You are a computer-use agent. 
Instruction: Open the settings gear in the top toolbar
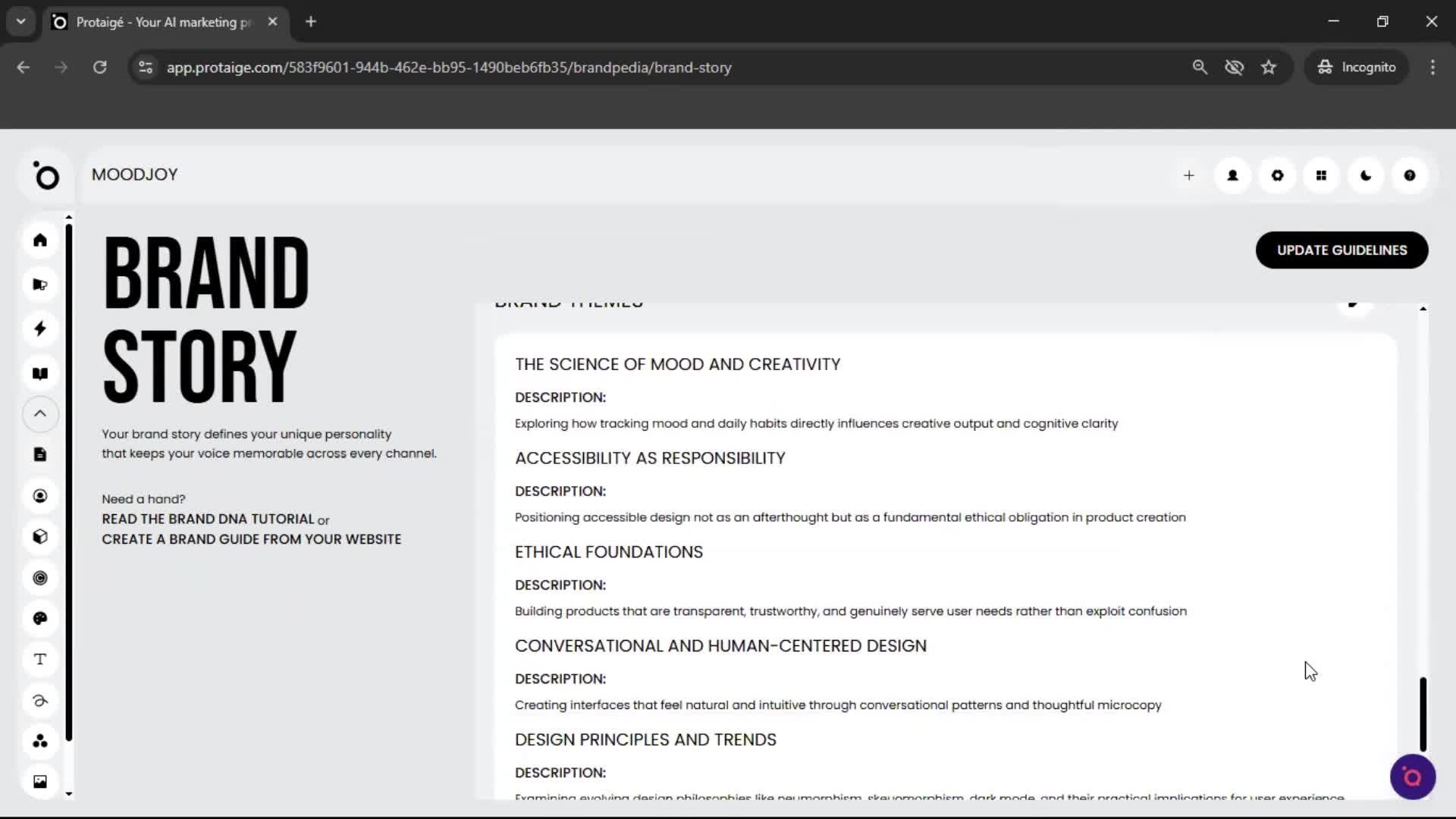(1277, 175)
